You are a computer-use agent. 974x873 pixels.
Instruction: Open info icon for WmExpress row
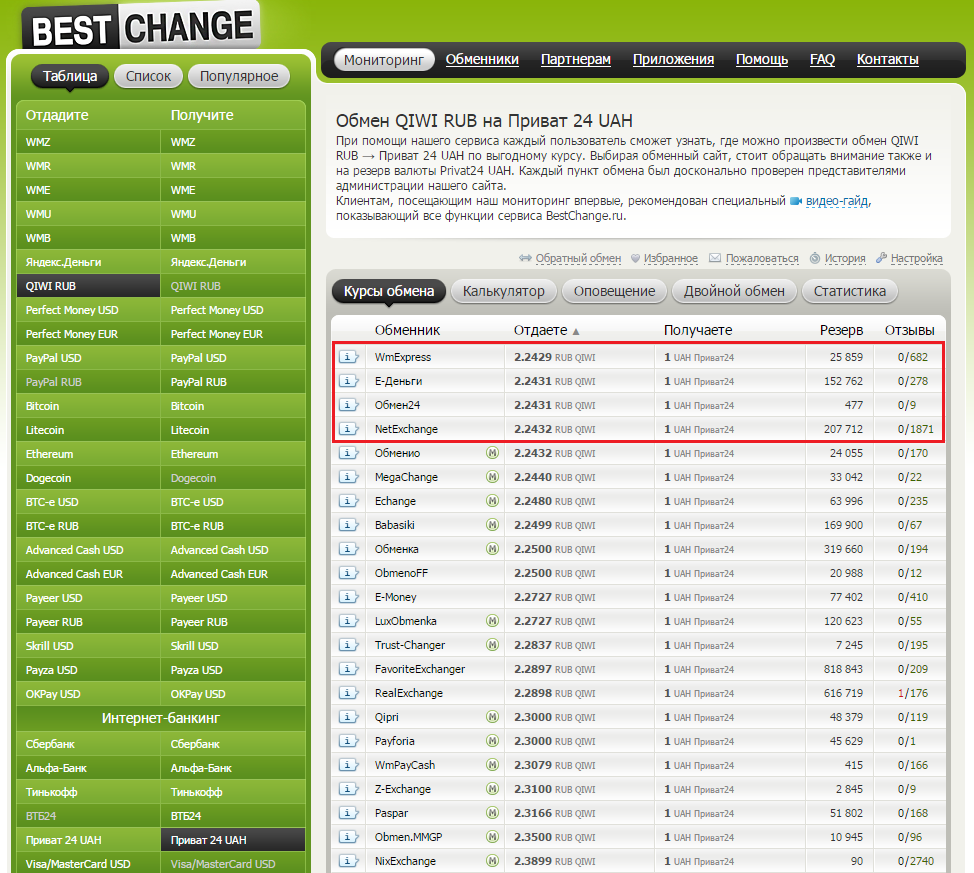pos(348,357)
